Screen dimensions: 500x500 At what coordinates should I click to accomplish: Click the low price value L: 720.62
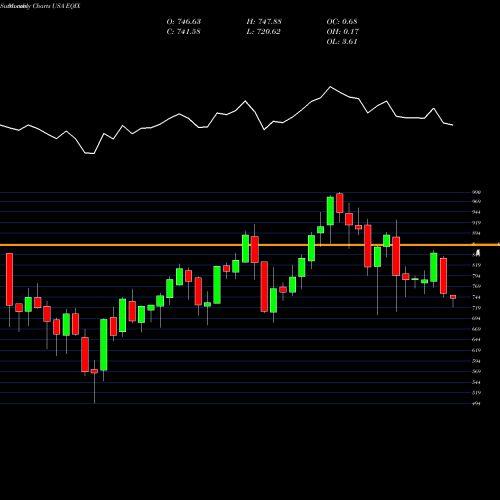point(263,32)
